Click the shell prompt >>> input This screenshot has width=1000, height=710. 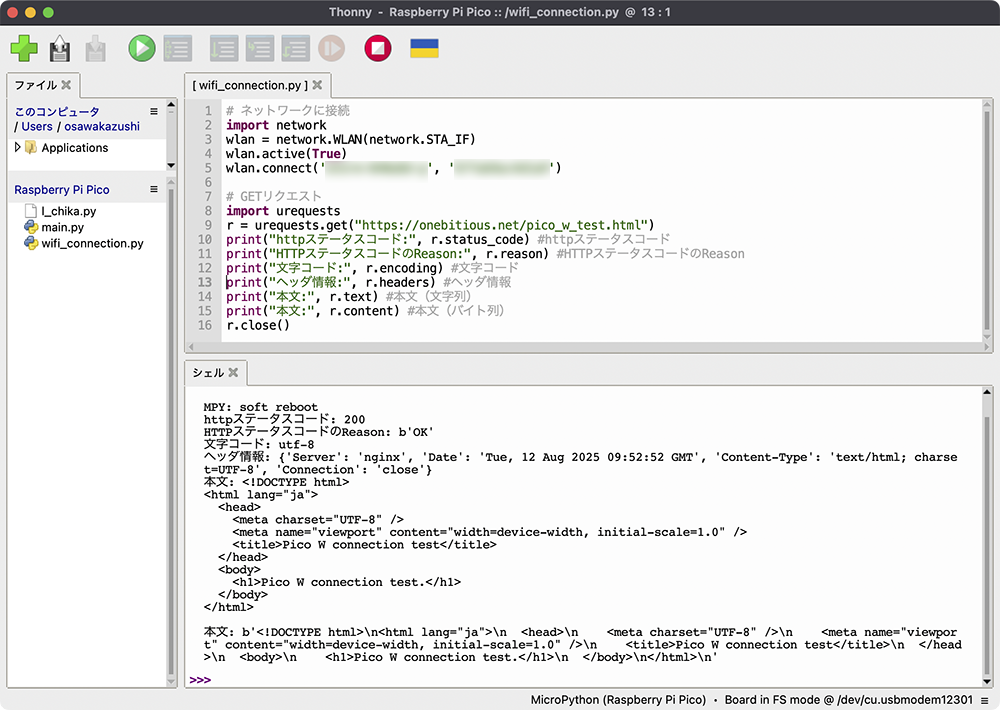point(200,680)
